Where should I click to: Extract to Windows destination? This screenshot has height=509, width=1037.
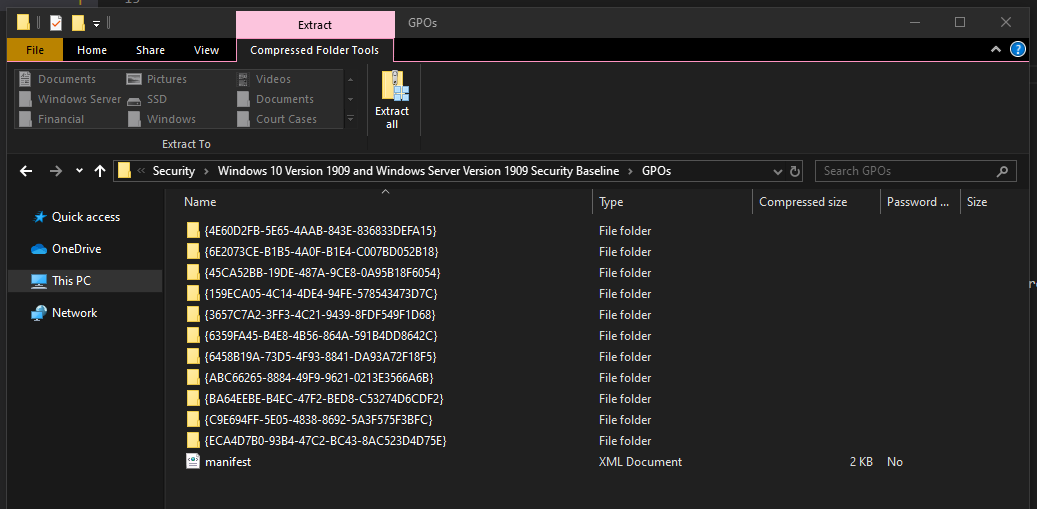point(162,119)
